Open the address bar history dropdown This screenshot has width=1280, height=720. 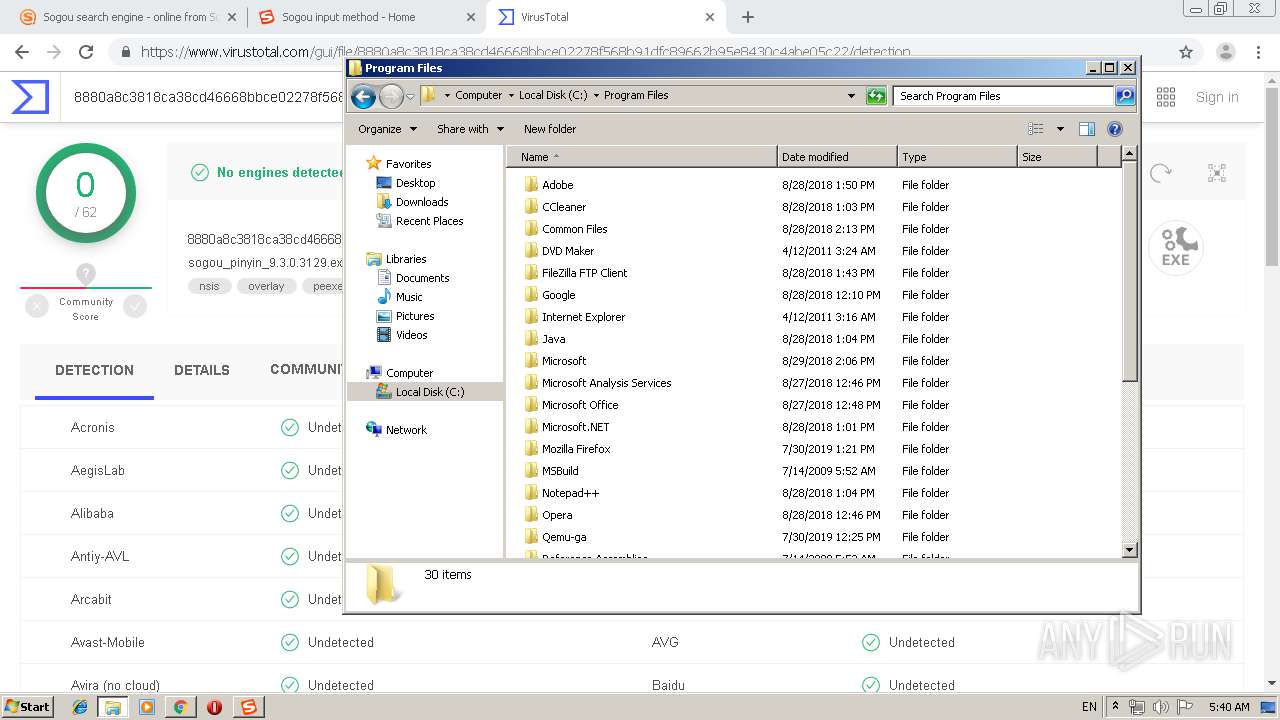click(851, 96)
